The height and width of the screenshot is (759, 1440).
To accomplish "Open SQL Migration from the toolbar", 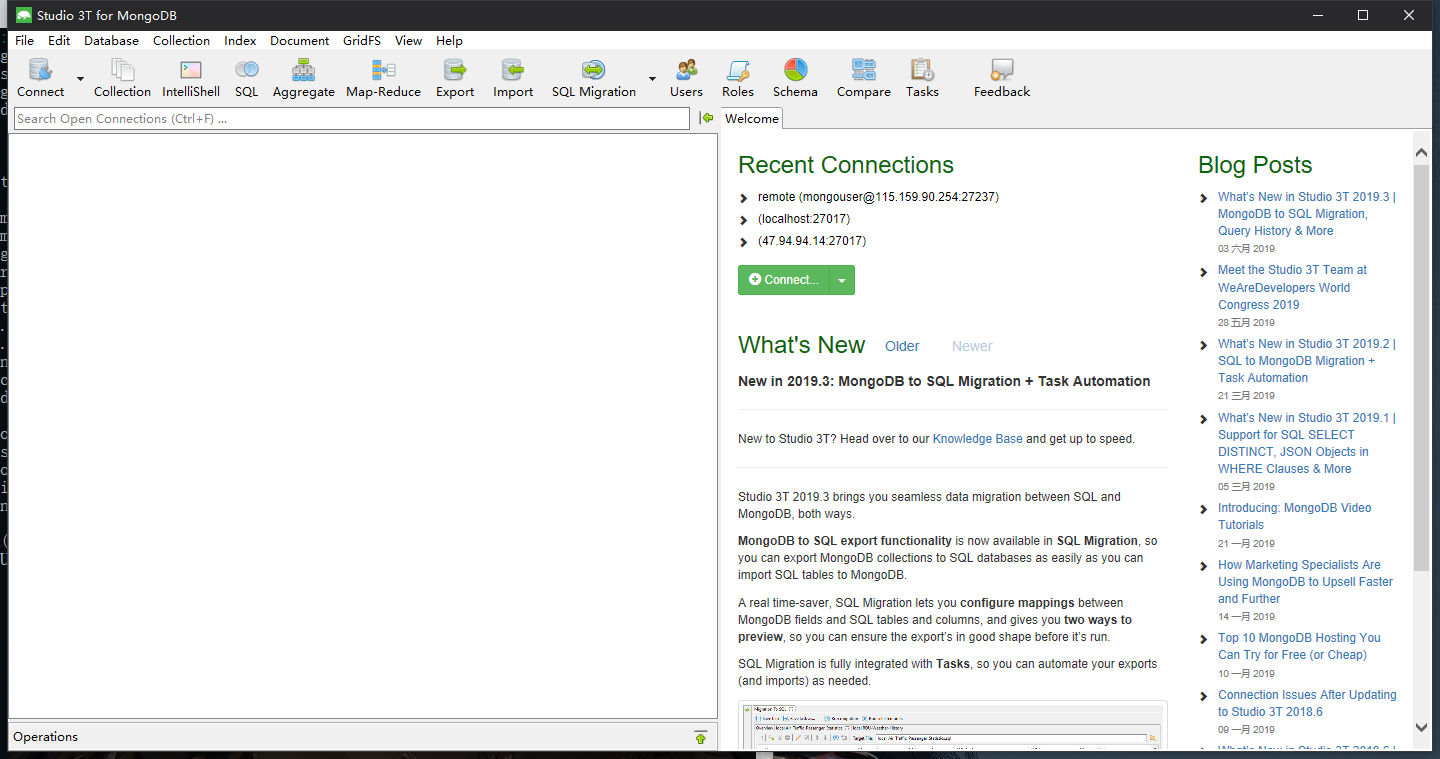I will pyautogui.click(x=593, y=70).
